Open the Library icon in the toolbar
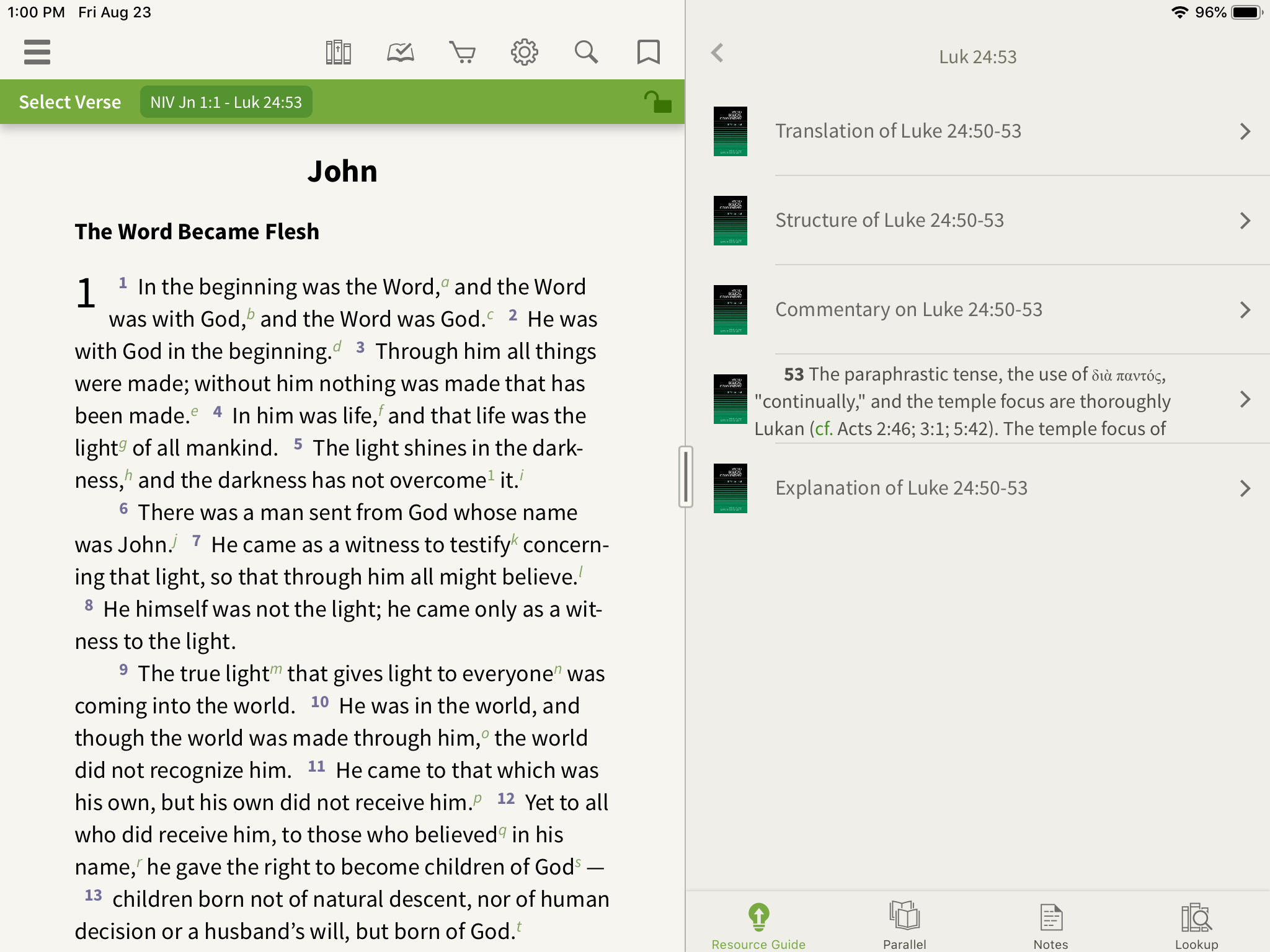Image resolution: width=1270 pixels, height=952 pixels. click(x=338, y=52)
